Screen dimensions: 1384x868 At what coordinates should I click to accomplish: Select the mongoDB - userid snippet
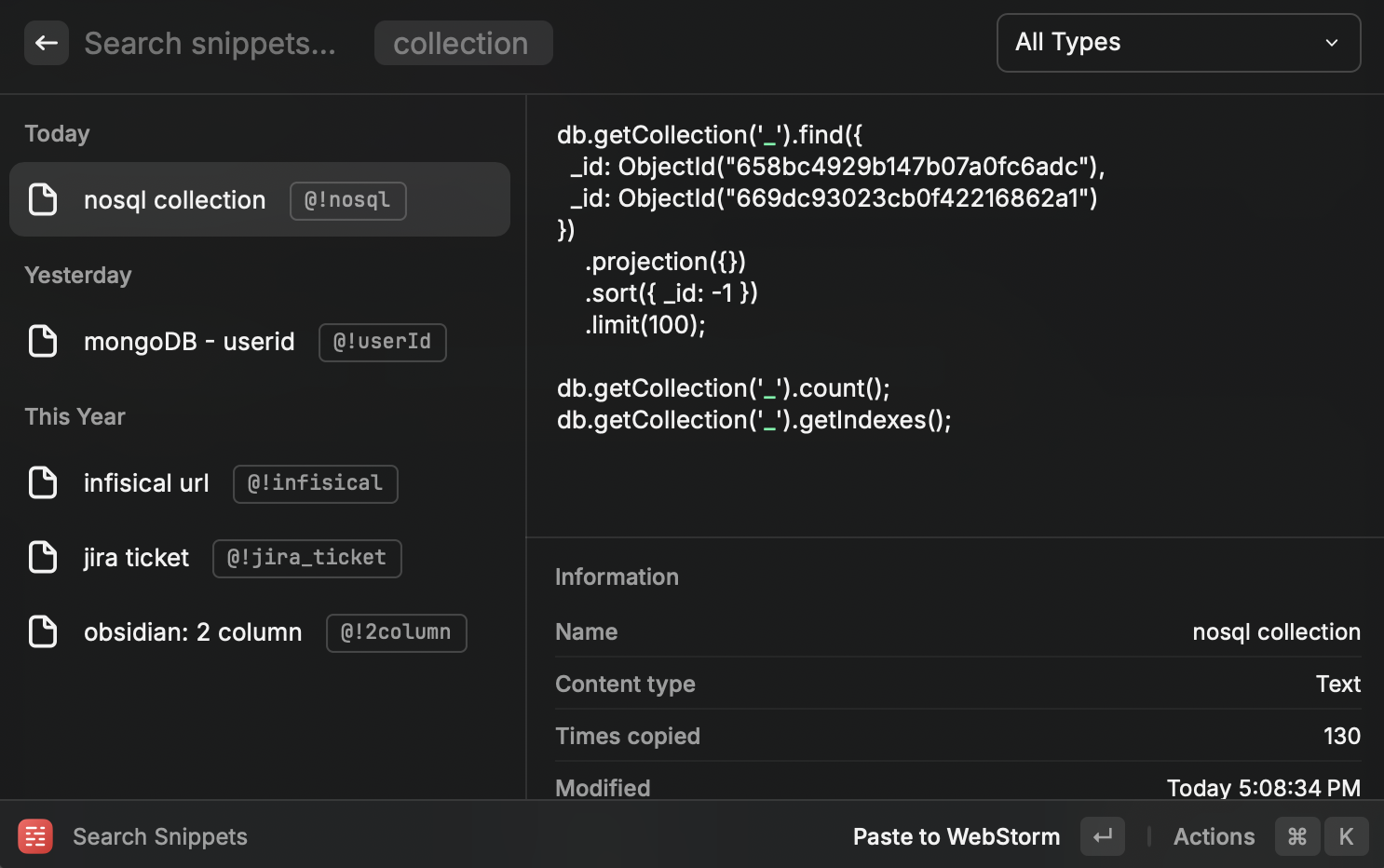[189, 342]
